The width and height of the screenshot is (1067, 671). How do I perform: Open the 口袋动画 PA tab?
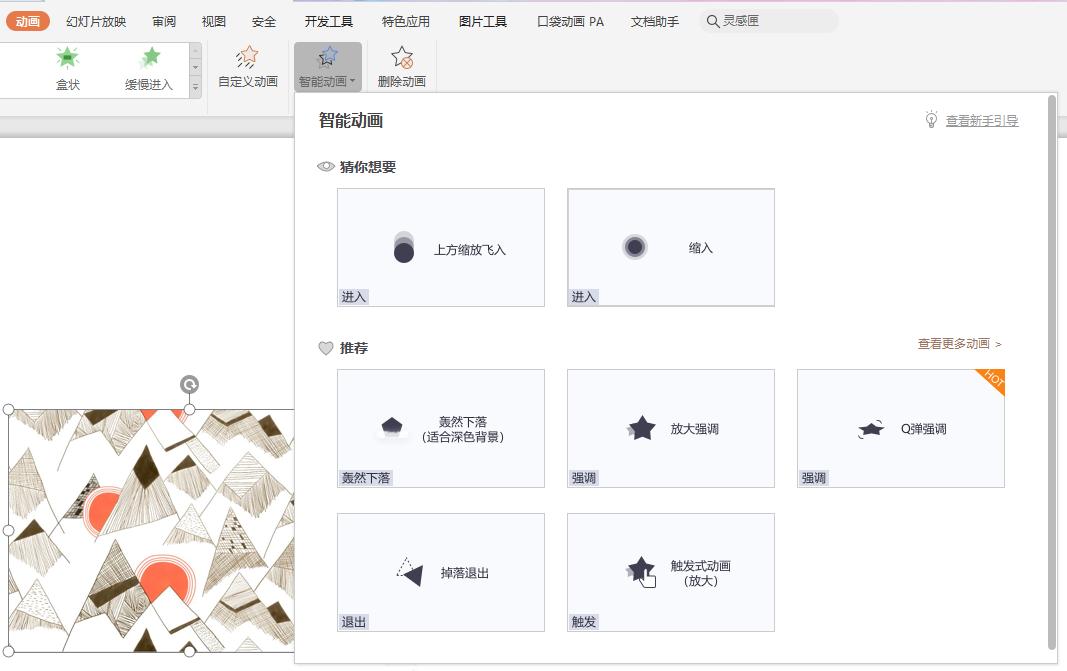point(568,20)
